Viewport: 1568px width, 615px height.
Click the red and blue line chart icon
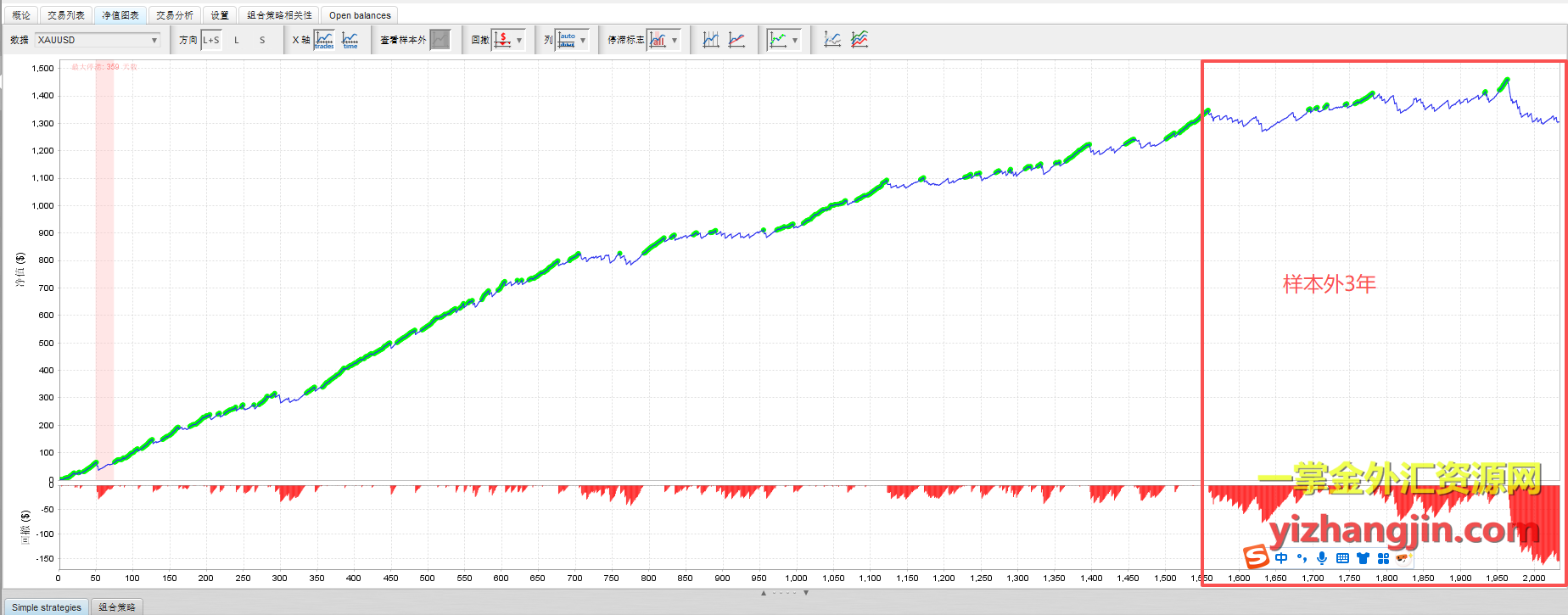[736, 40]
